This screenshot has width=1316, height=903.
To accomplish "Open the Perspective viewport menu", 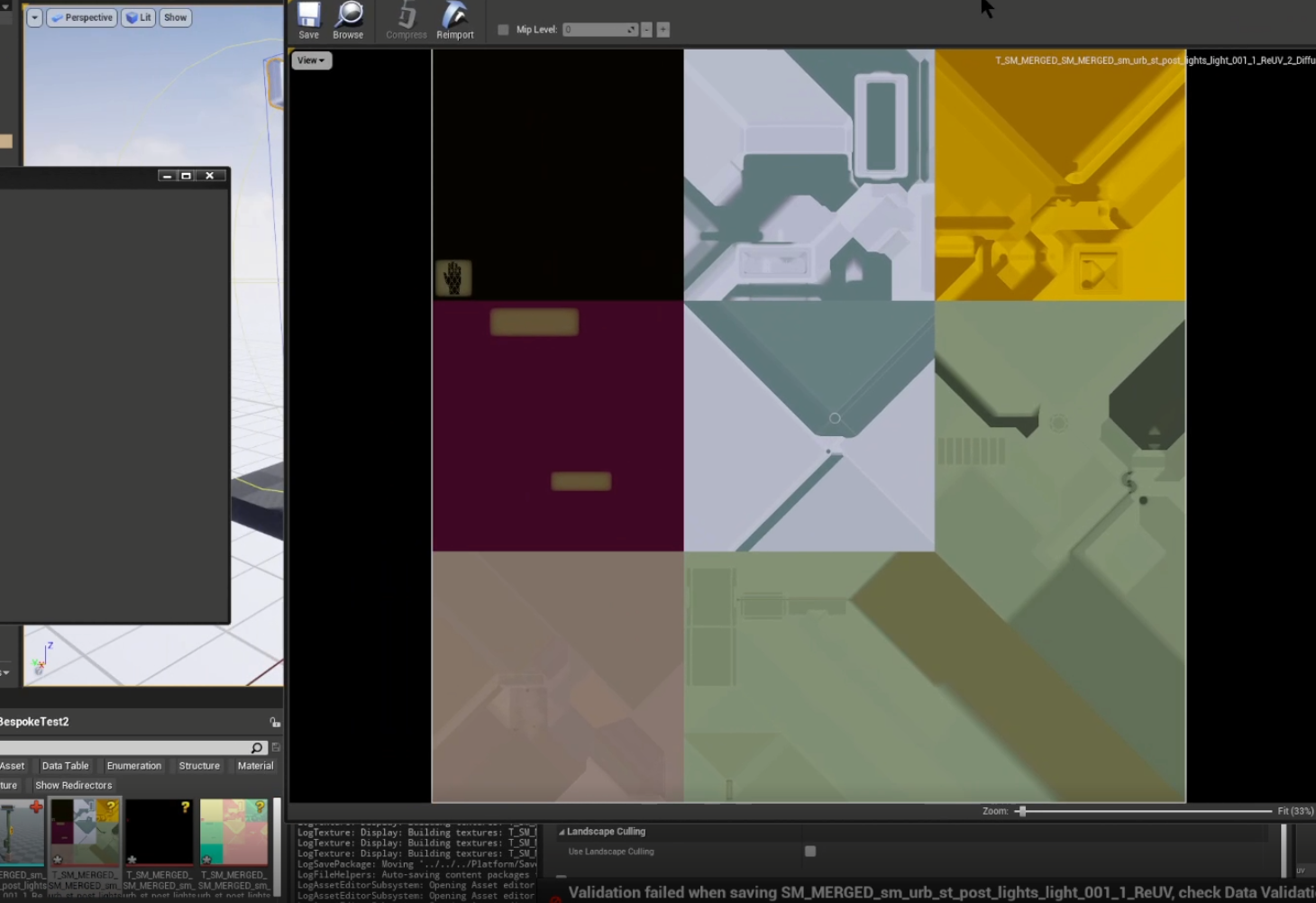I will click(x=82, y=17).
